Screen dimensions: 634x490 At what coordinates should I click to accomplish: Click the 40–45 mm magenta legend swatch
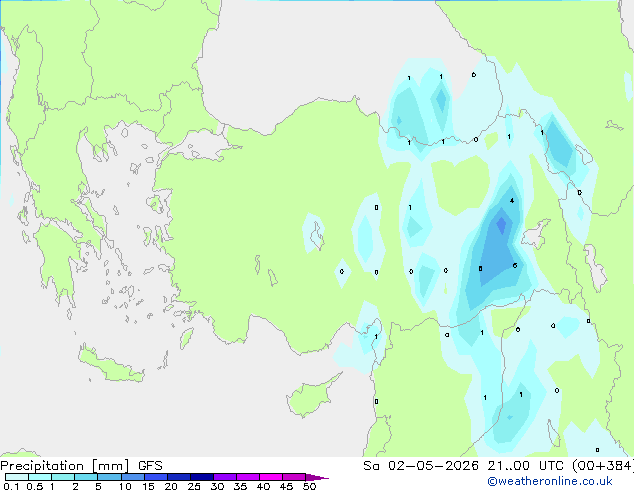pyautogui.click(x=271, y=477)
